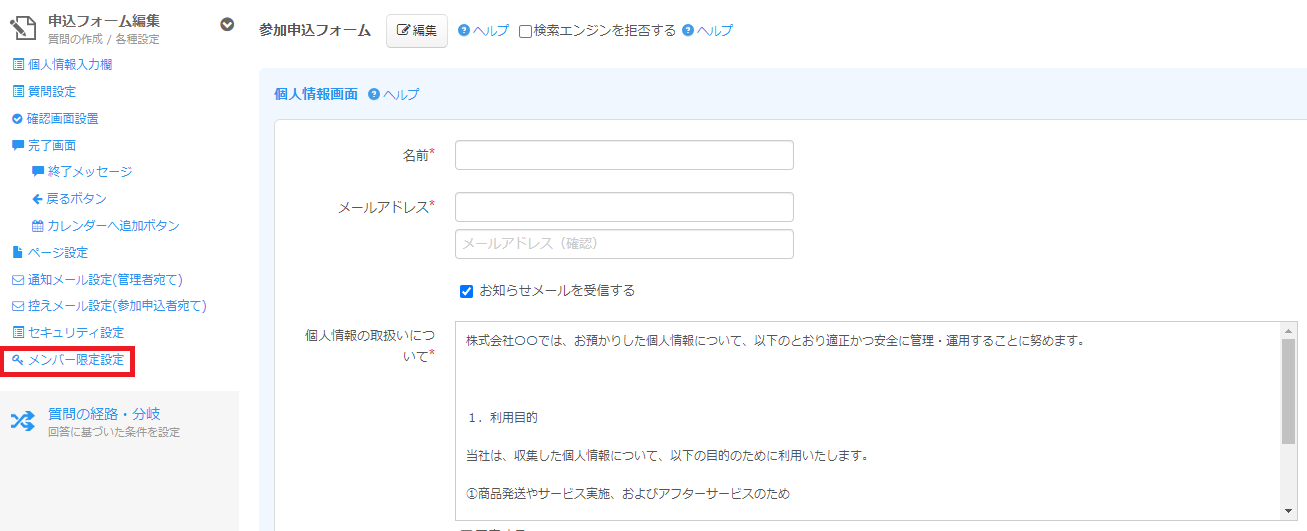Click the privacy policy scrollbar thumb
The width and height of the screenshot is (1307, 531).
1288,390
